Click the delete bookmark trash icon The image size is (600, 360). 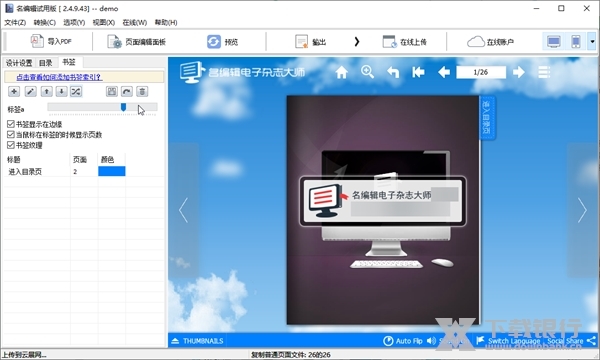coord(142,91)
